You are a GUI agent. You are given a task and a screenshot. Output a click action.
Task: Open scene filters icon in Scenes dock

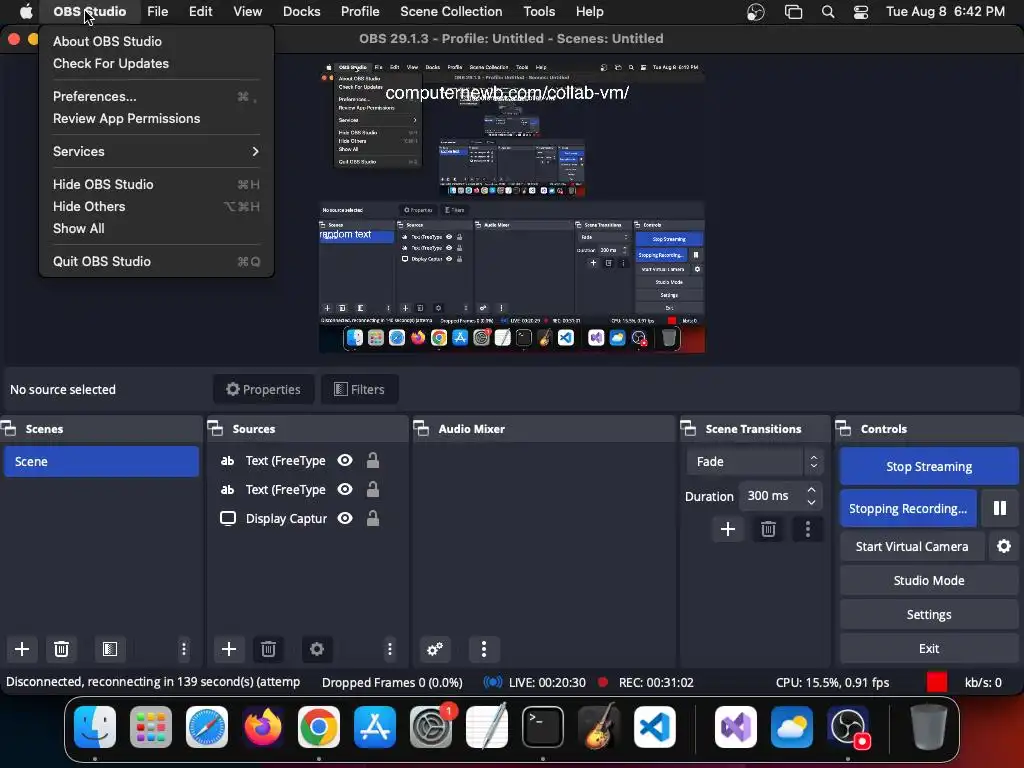(110, 648)
